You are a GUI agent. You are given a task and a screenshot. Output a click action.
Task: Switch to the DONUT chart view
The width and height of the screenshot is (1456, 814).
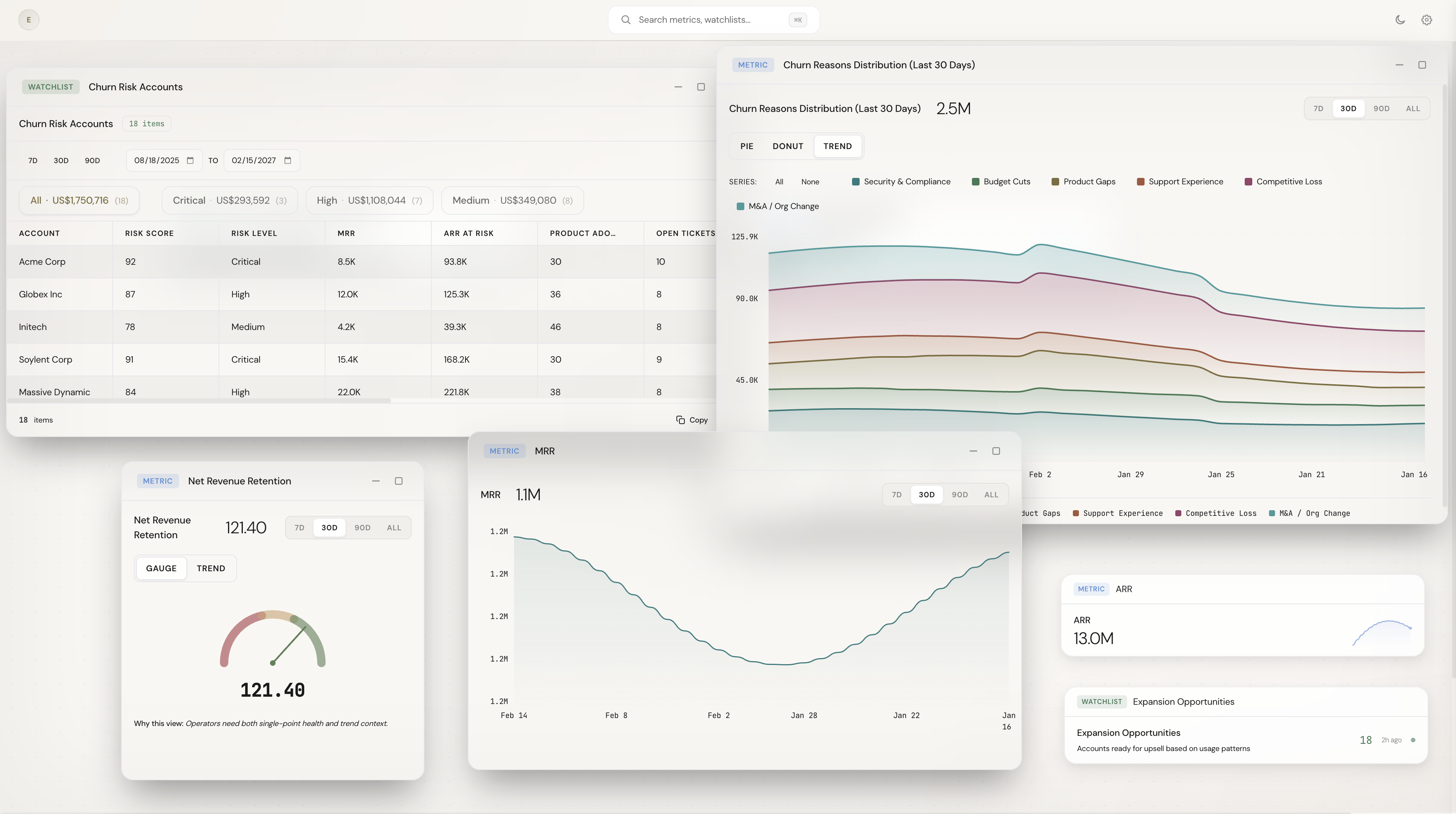(788, 146)
